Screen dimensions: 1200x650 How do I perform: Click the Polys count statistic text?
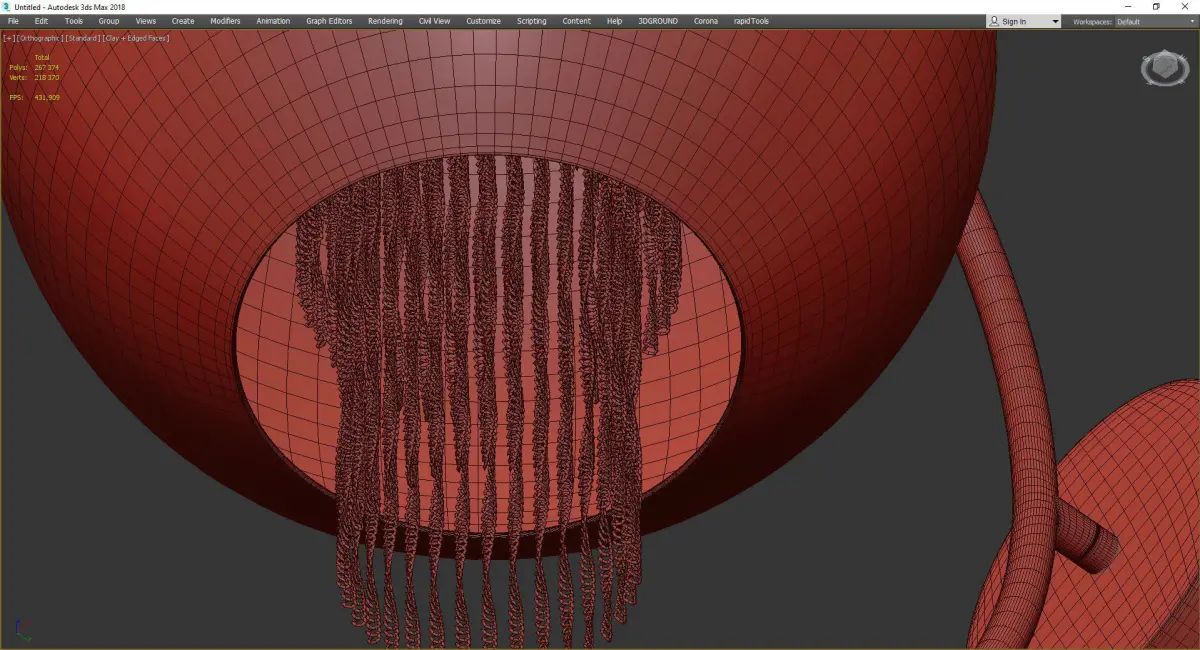[x=34, y=68]
